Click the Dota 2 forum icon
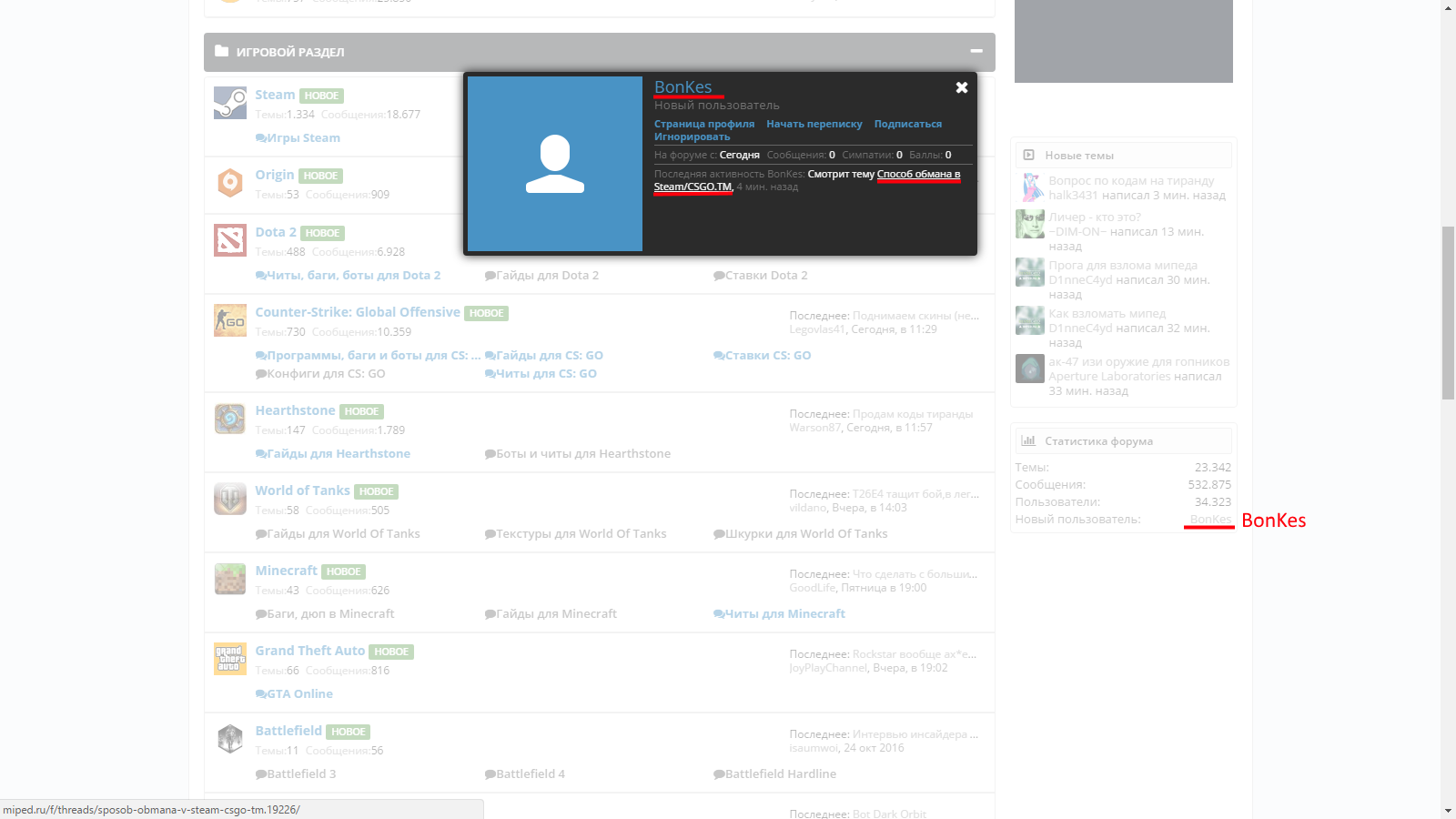The image size is (1456, 819). (x=230, y=240)
